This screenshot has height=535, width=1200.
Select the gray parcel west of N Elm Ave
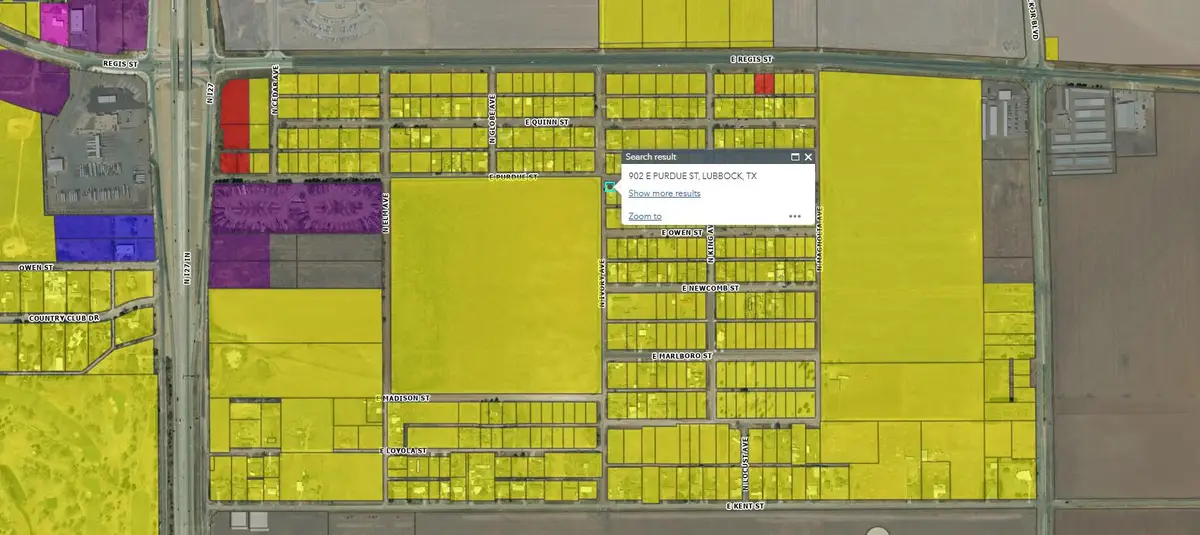(325, 261)
